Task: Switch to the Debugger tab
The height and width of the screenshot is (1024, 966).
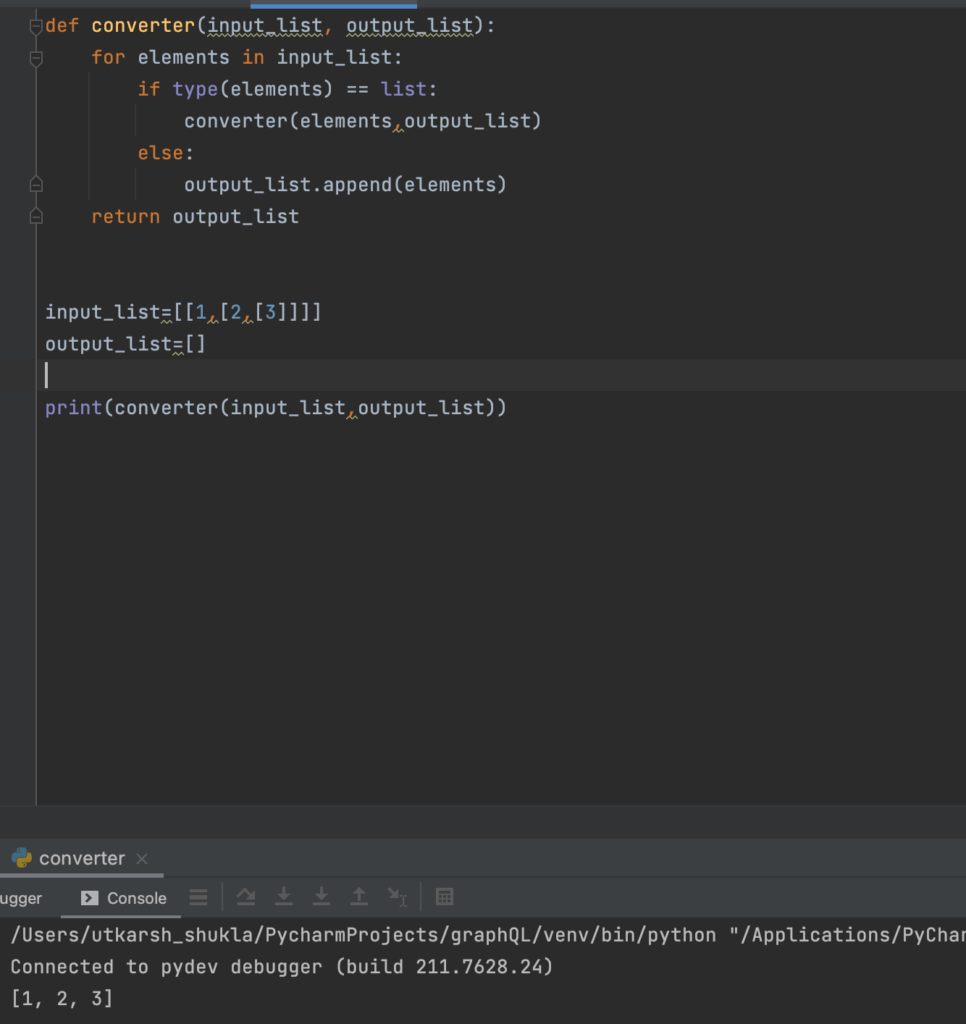Action: (x=22, y=898)
